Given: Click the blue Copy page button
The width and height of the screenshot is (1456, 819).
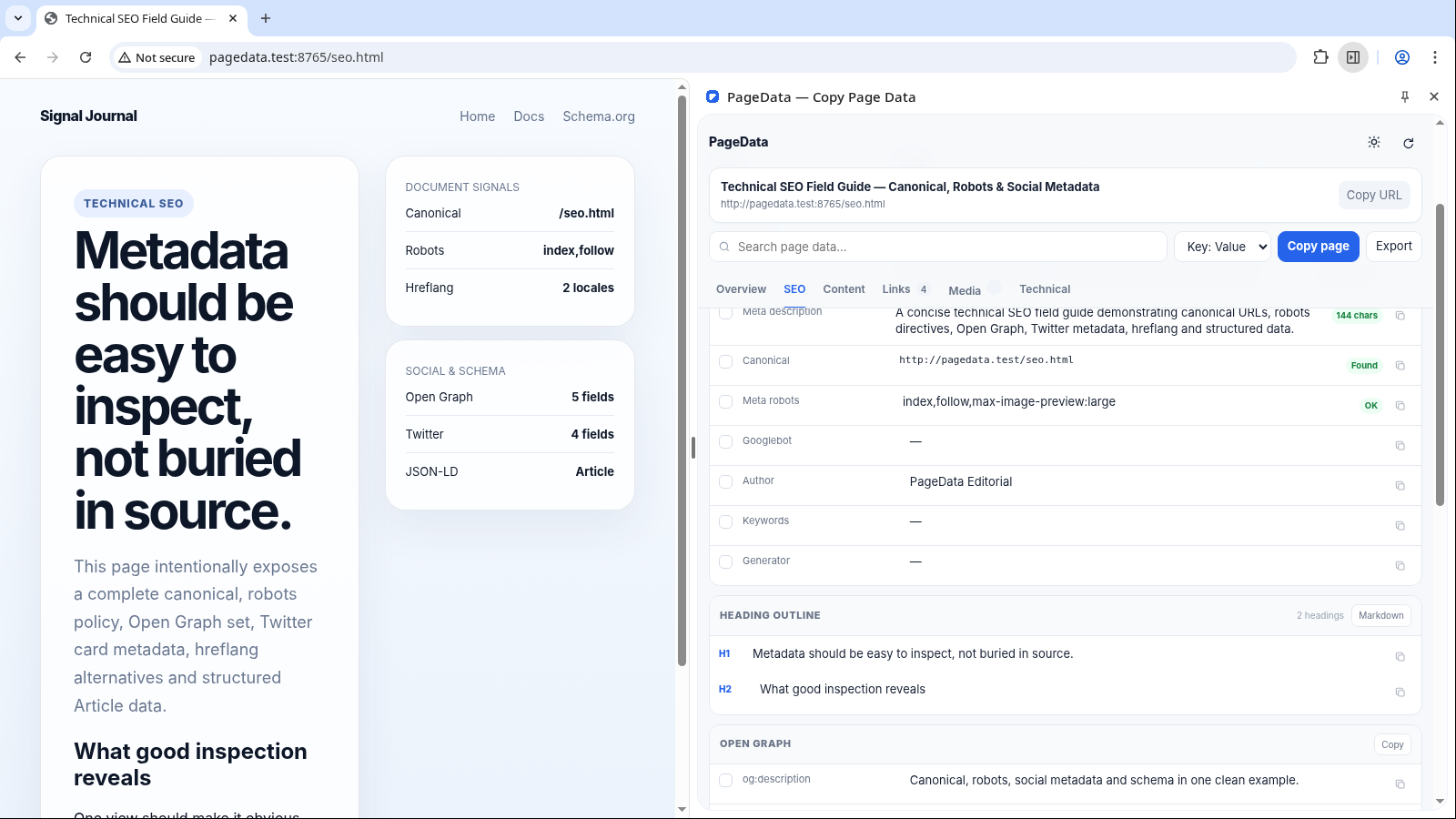Looking at the screenshot, I should point(1318,247).
